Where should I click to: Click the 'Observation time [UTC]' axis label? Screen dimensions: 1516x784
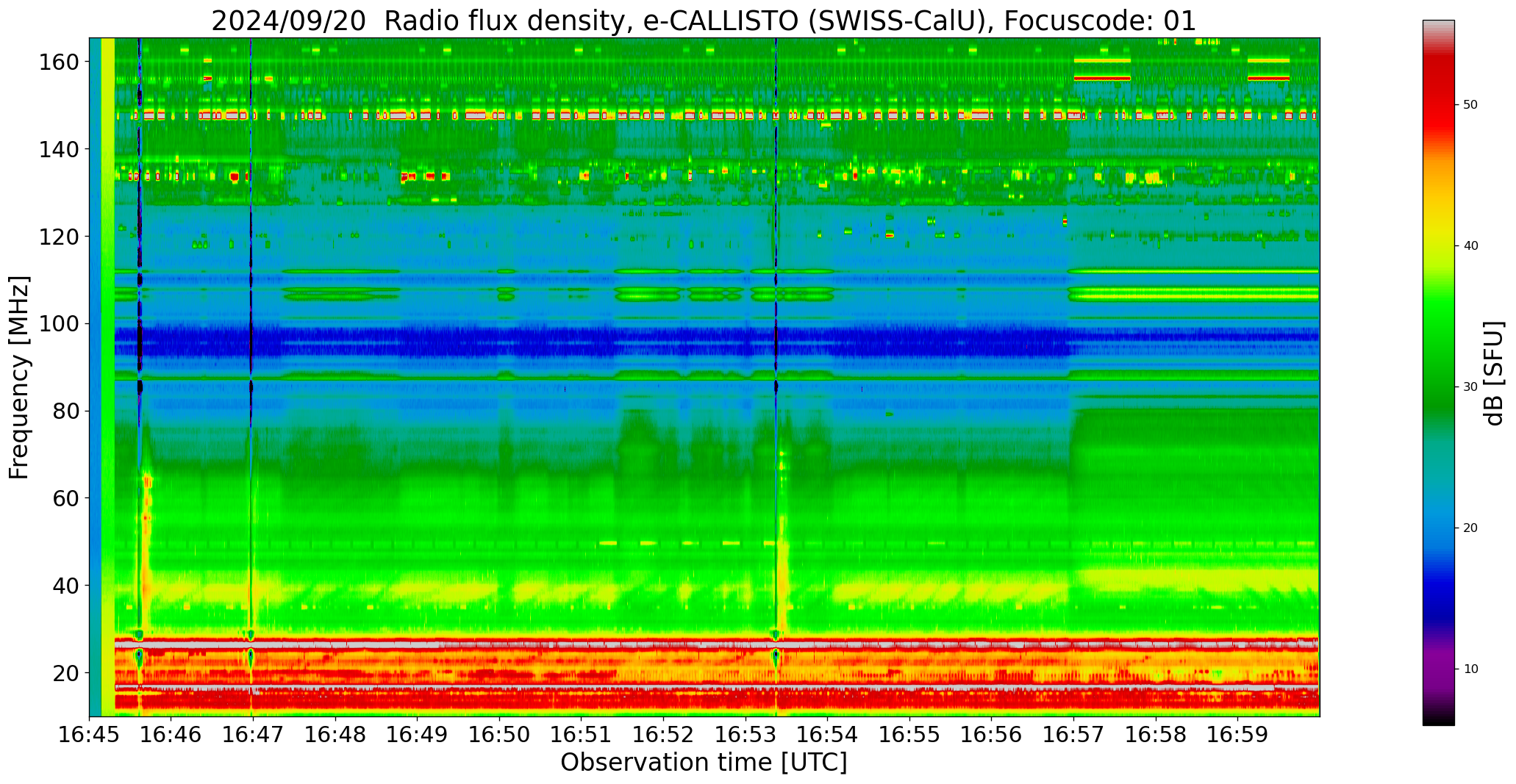pyautogui.click(x=704, y=763)
